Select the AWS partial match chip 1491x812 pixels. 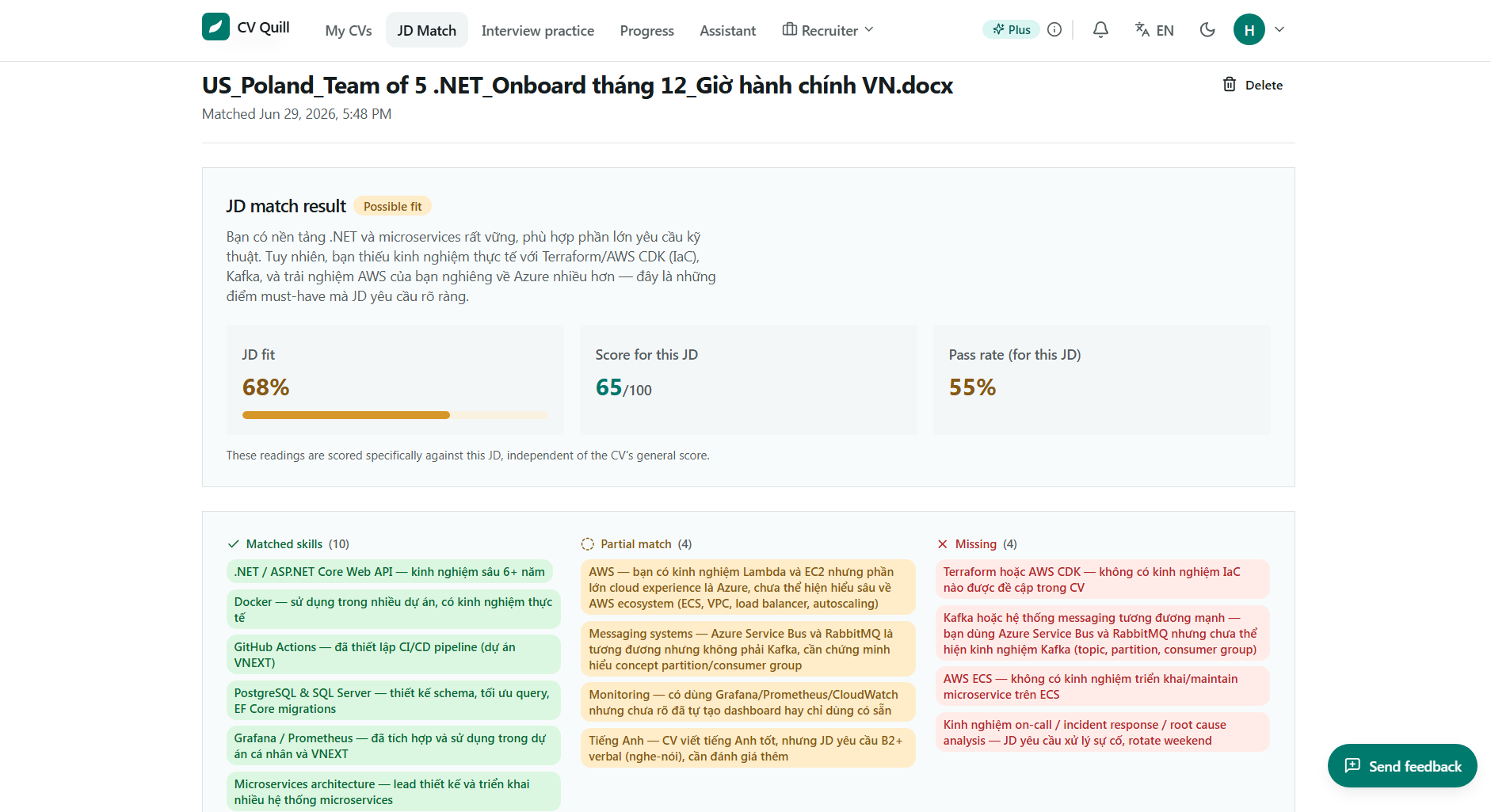tap(748, 587)
